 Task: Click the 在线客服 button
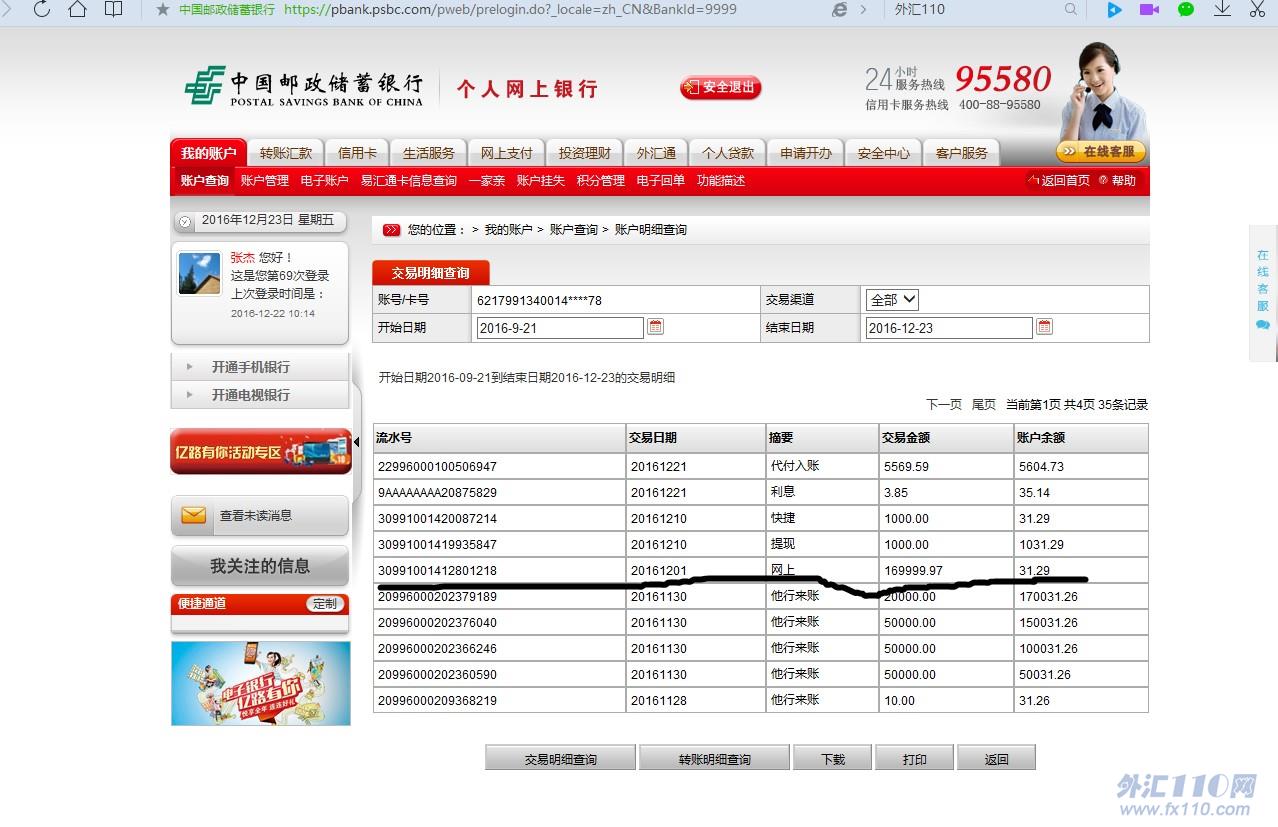tap(1101, 152)
